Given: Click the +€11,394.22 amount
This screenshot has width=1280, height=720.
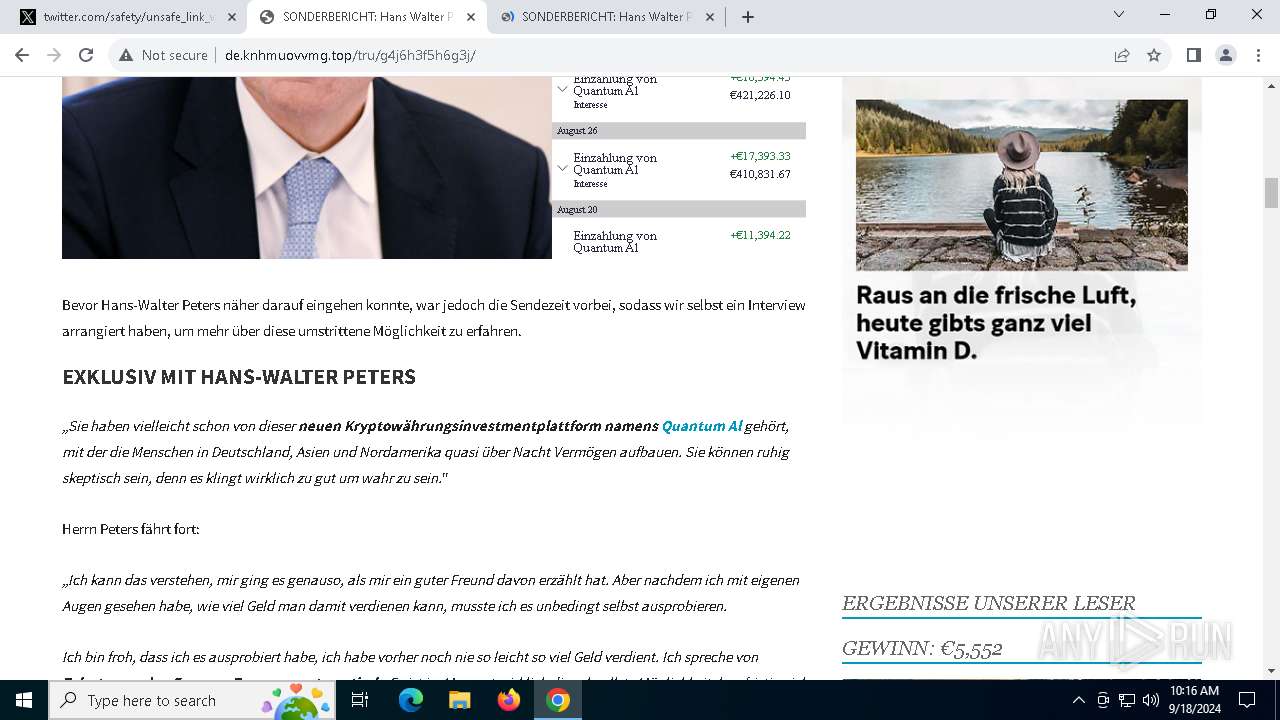Looking at the screenshot, I should (x=760, y=235).
